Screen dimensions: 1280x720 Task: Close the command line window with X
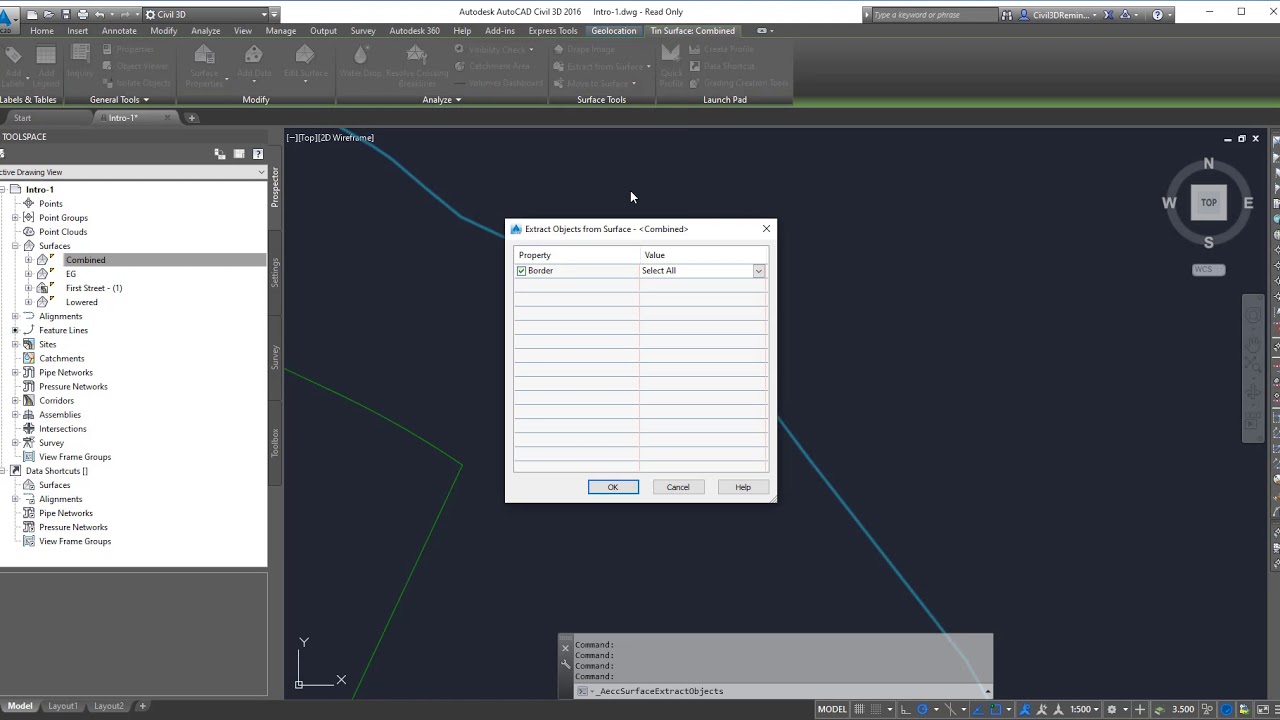(565, 648)
